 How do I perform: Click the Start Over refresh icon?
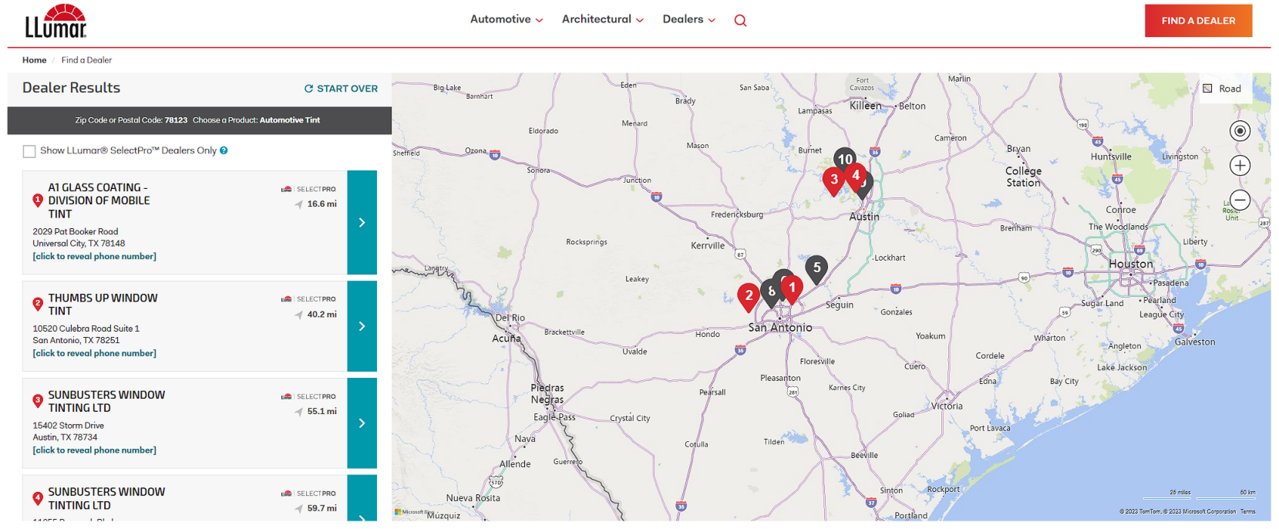pos(309,89)
